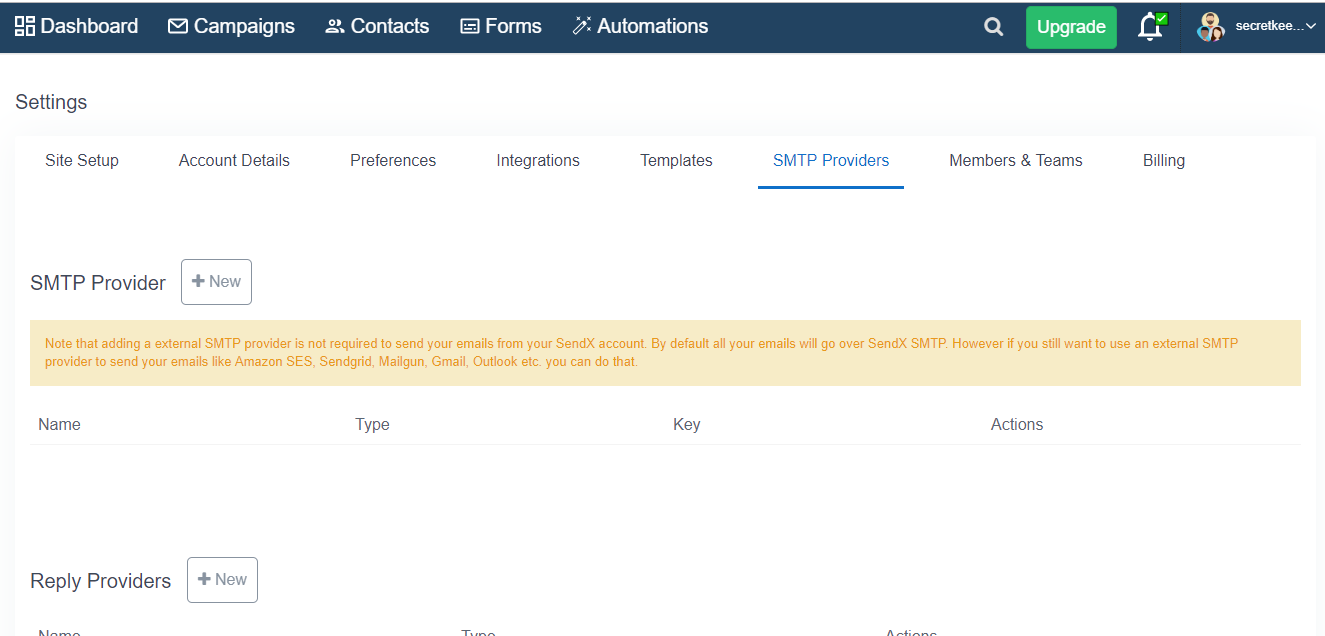The image size is (1325, 636).
Task: Click the green Upgrade button
Action: (1071, 27)
